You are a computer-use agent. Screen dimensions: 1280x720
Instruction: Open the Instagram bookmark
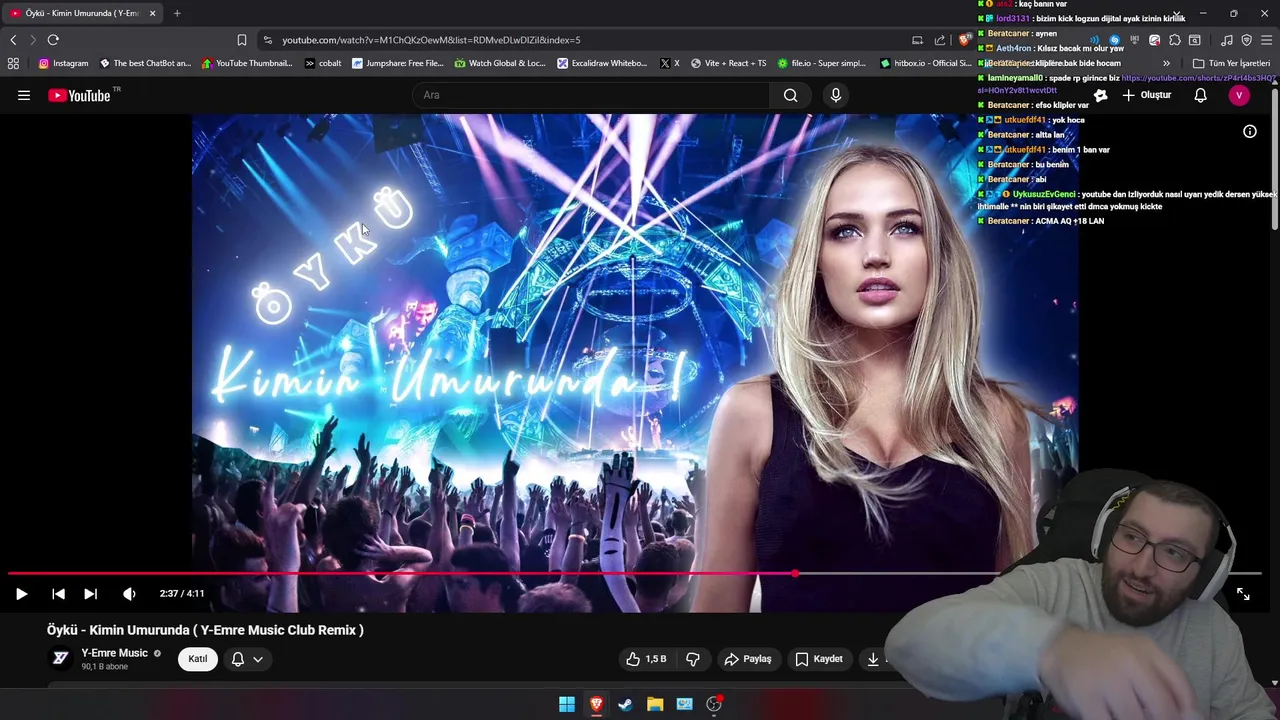tap(63, 63)
